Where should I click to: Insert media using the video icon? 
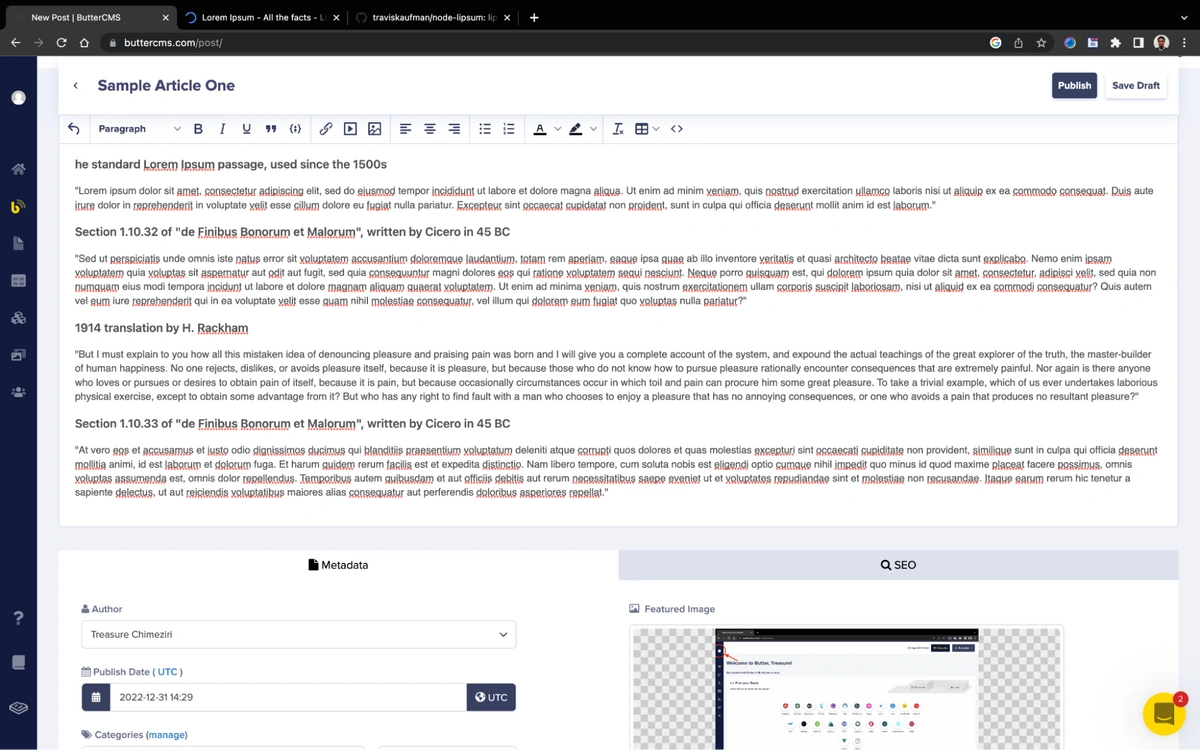coord(350,129)
